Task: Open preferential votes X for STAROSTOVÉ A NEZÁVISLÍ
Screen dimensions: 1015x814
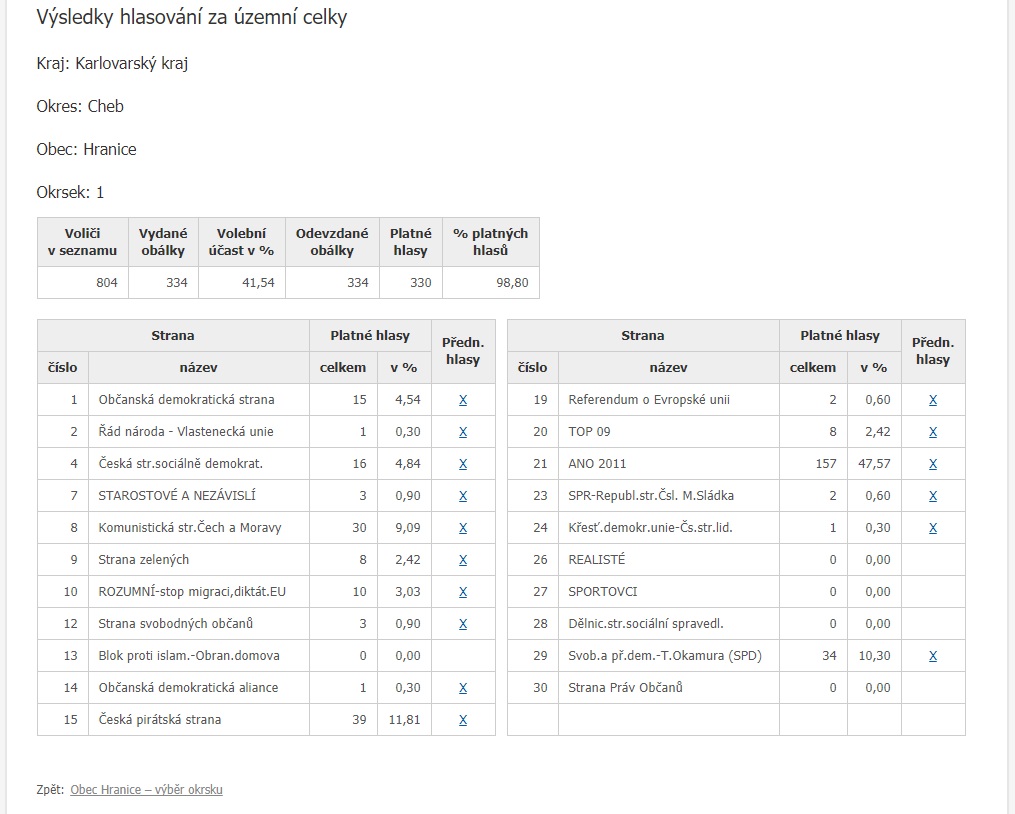Action: (463, 496)
